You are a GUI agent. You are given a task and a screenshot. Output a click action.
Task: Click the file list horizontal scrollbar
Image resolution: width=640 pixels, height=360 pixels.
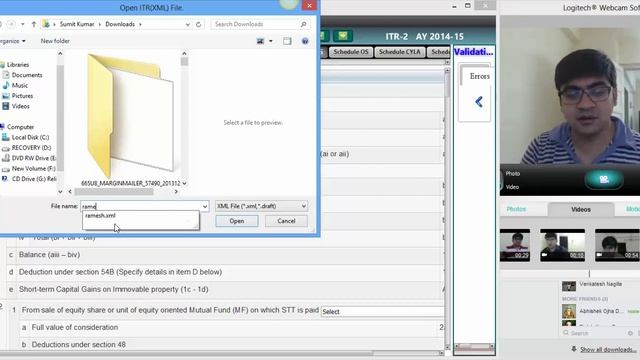(x=114, y=191)
